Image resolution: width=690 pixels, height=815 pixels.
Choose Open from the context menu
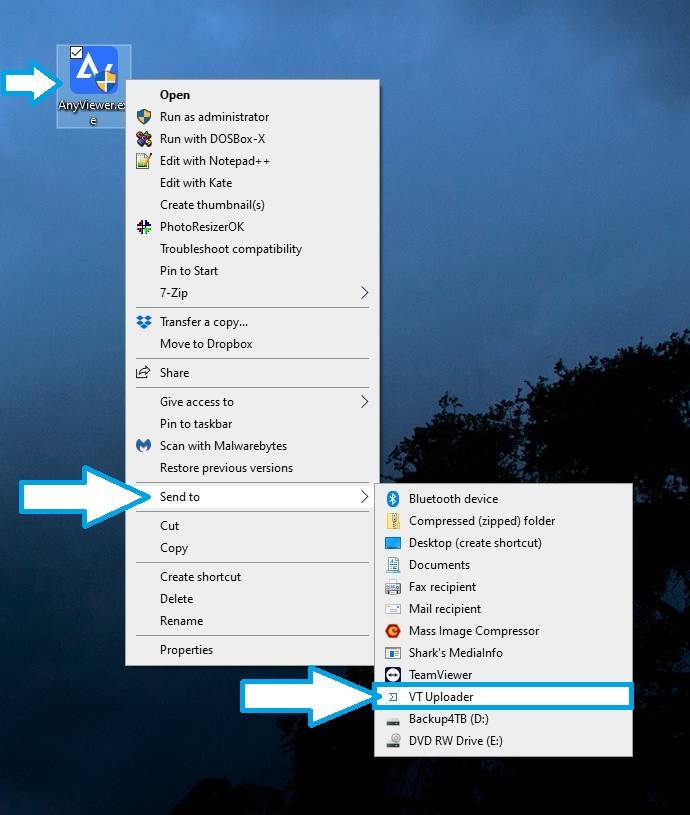(x=253, y=95)
